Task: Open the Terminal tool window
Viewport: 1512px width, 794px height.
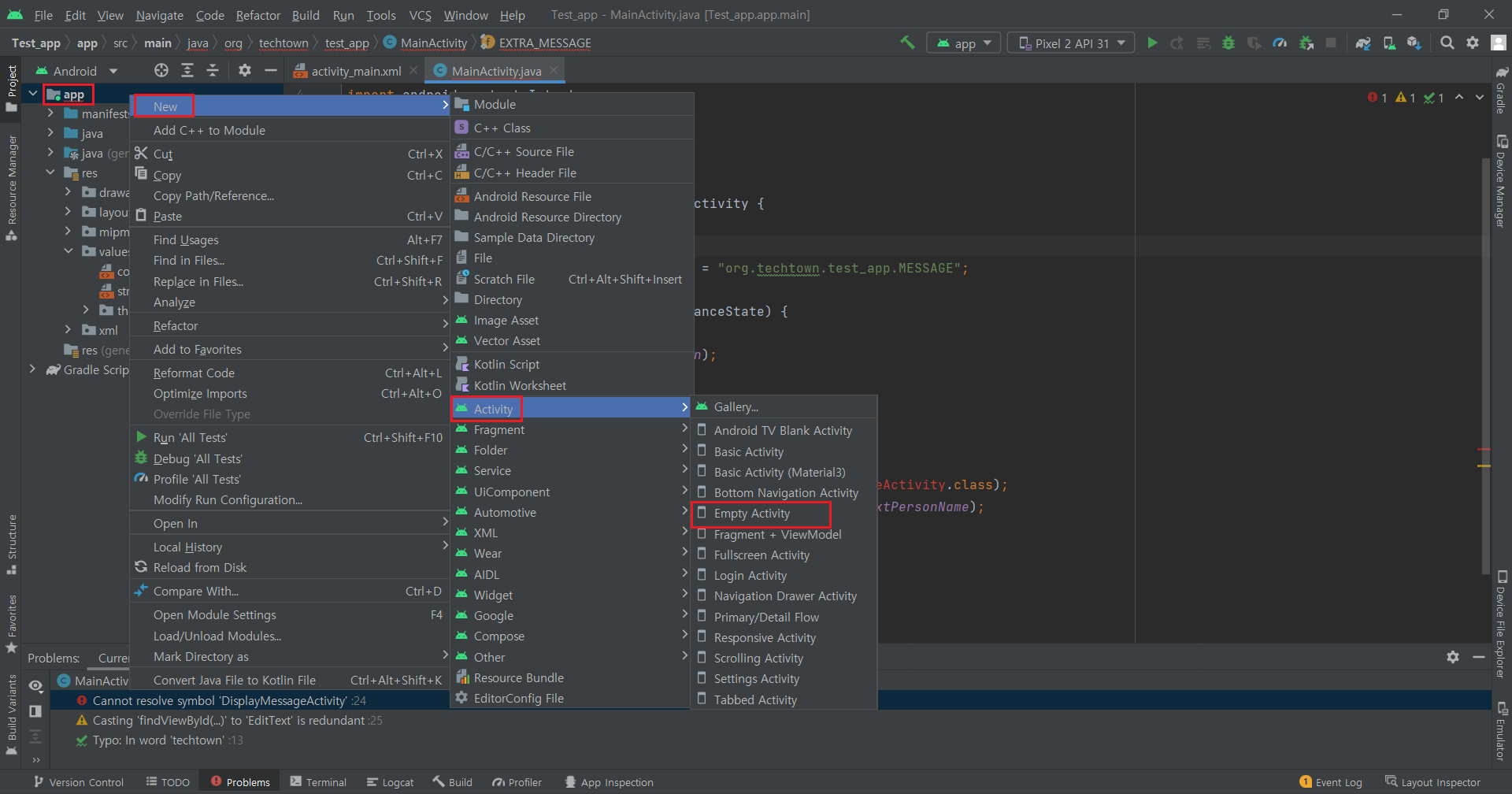Action: pos(318,782)
